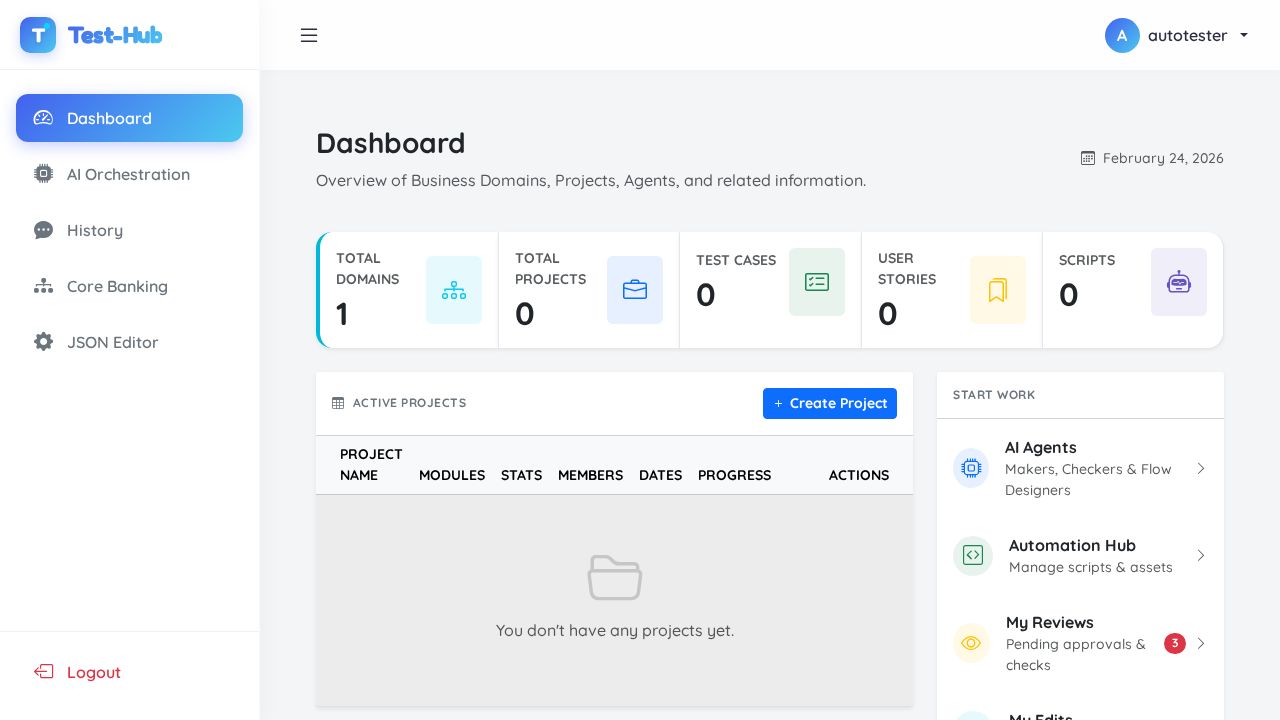Open Automation Hub chevron arrow

(x=1201, y=555)
